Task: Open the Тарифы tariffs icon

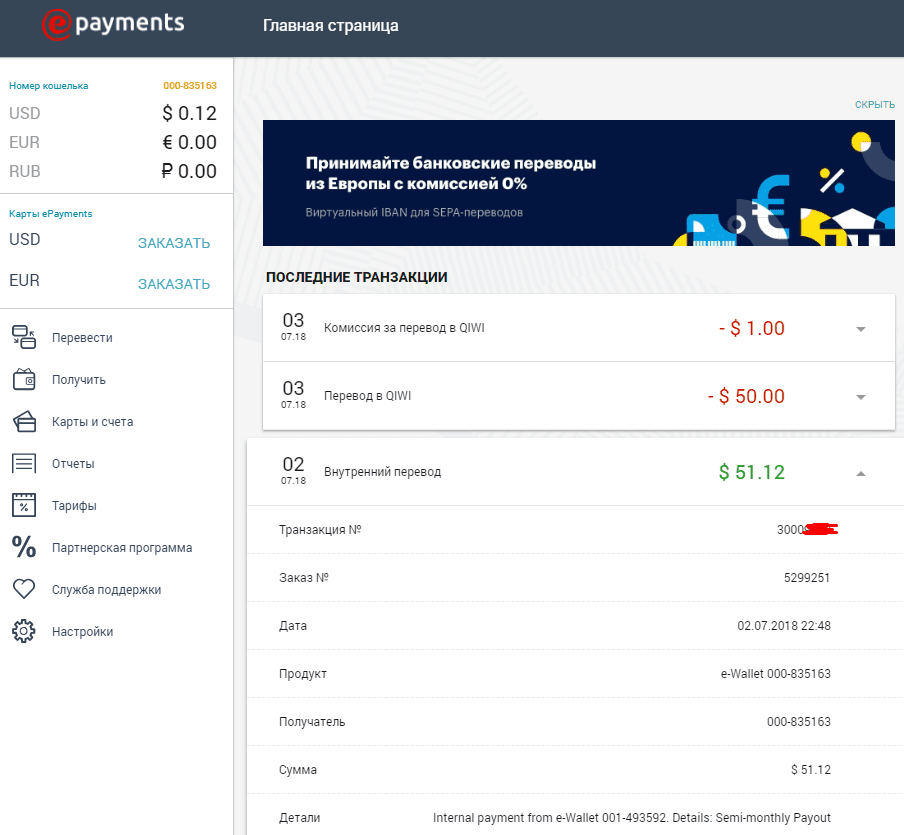Action: point(24,506)
